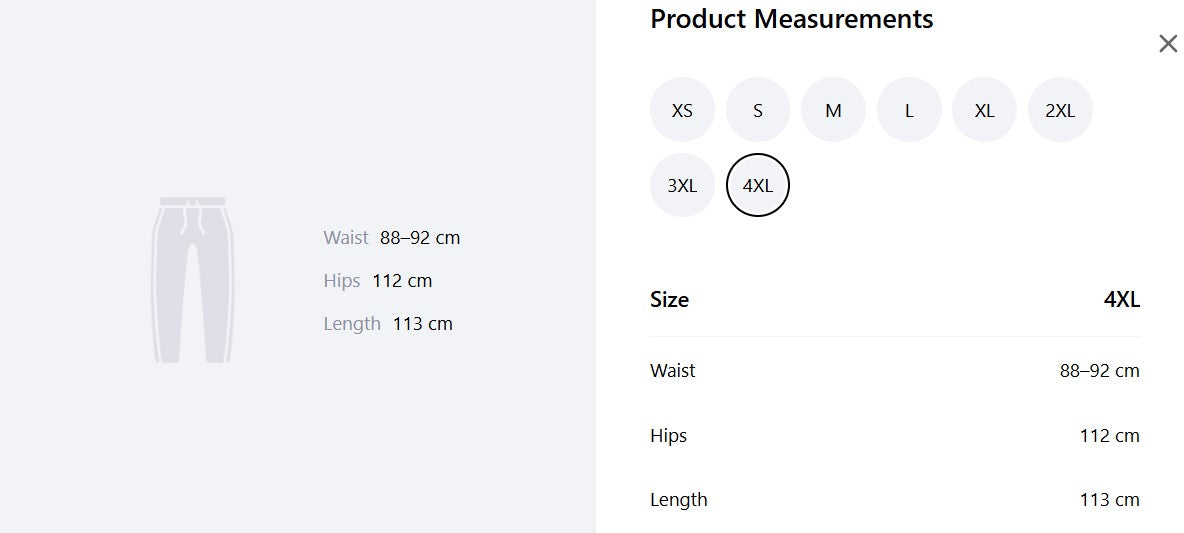Choose the 2XL size button
Screen dimensions: 1184x533
(1060, 110)
